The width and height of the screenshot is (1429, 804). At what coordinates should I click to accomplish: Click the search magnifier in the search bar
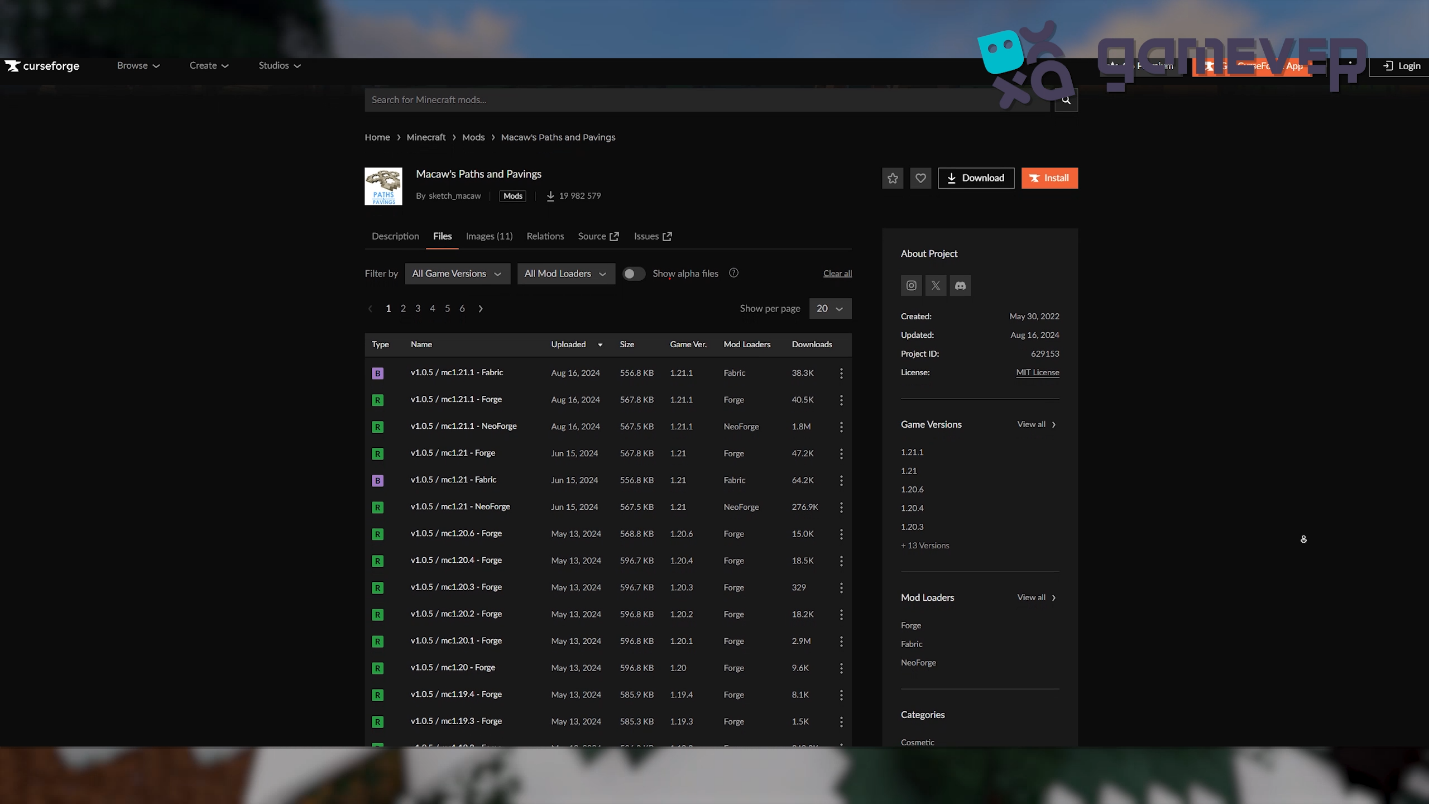pos(1065,99)
